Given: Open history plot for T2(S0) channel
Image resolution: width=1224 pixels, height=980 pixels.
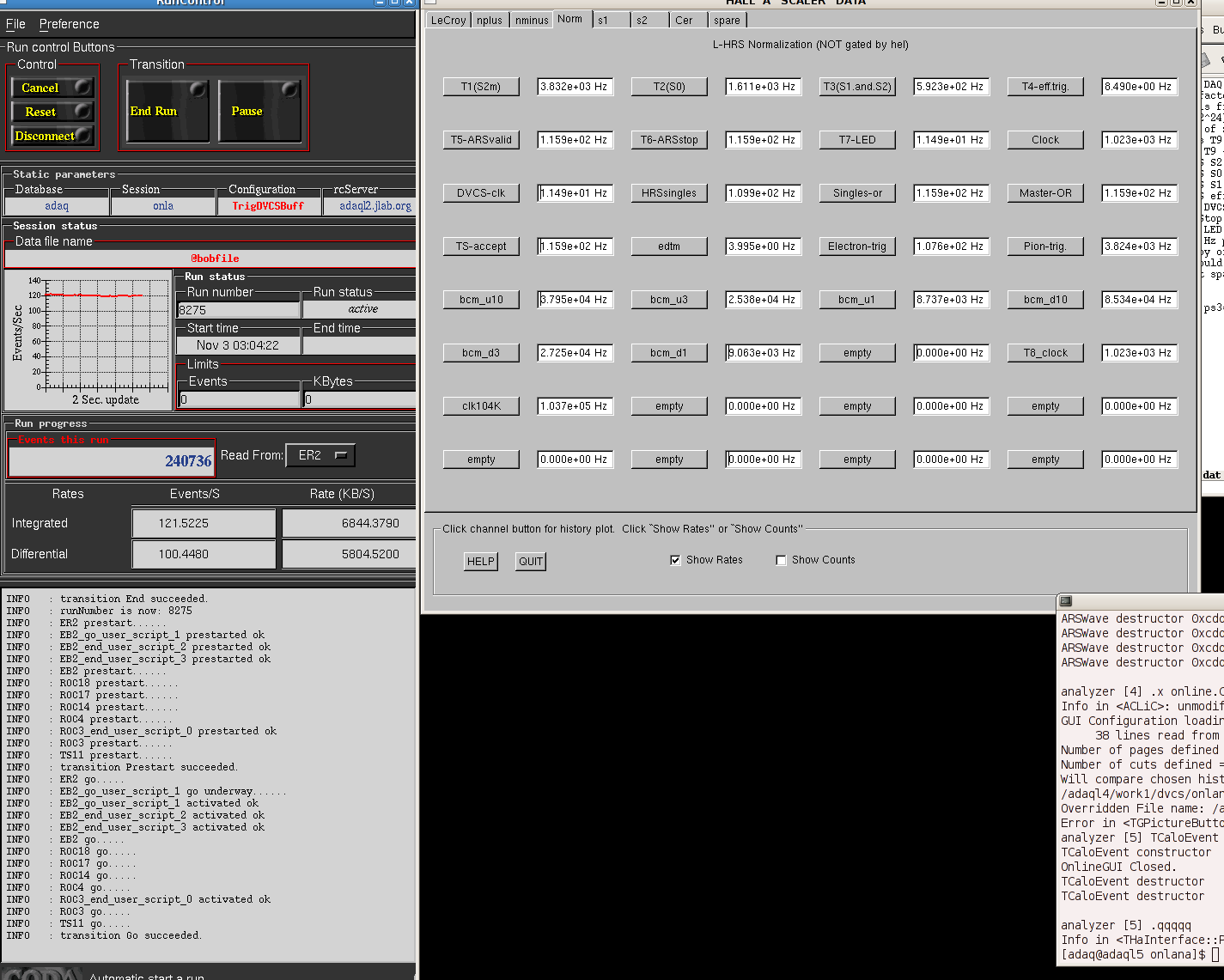Looking at the screenshot, I should coord(669,87).
